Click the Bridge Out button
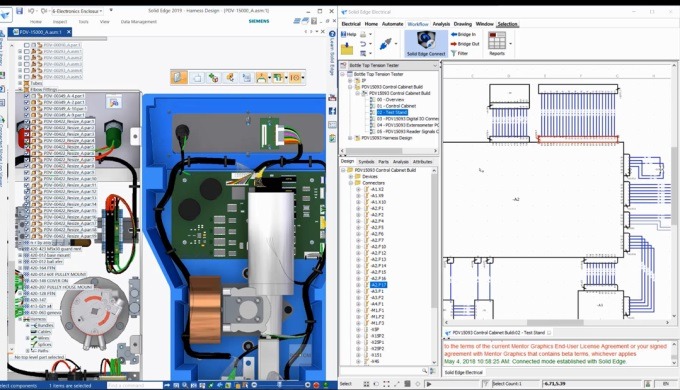The image size is (680, 390). (x=465, y=44)
